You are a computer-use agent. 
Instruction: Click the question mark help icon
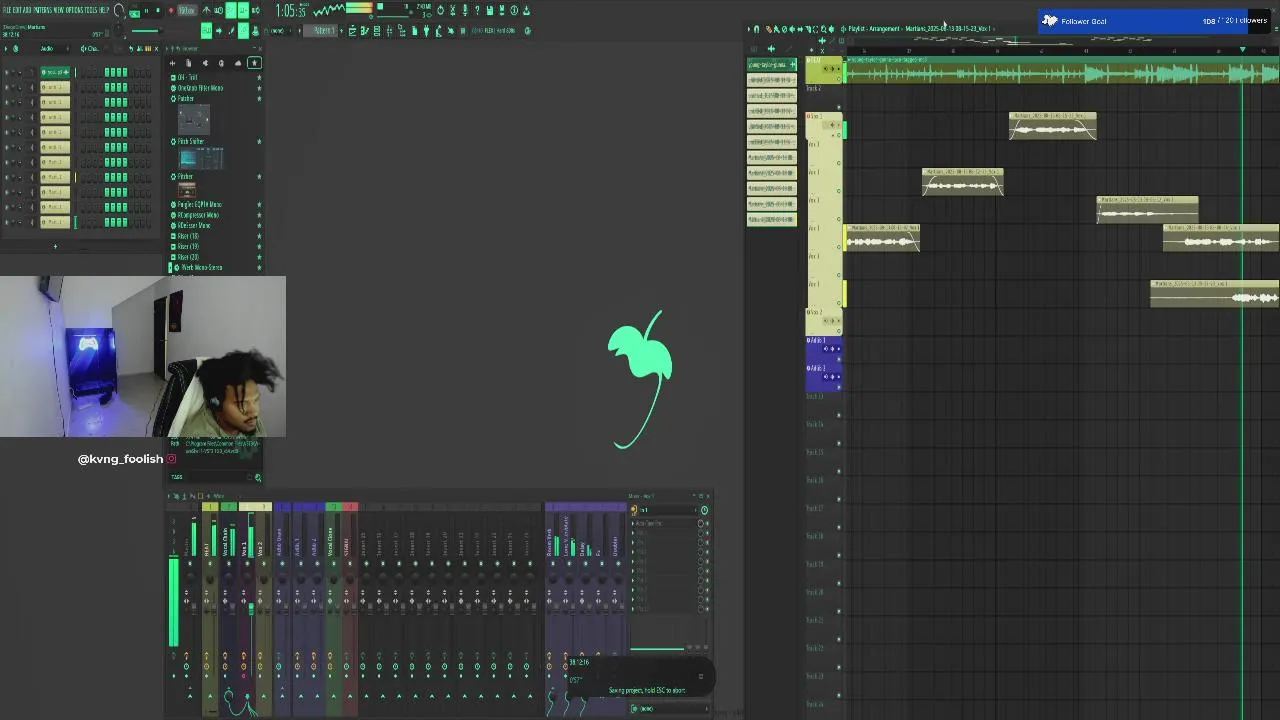[477, 10]
